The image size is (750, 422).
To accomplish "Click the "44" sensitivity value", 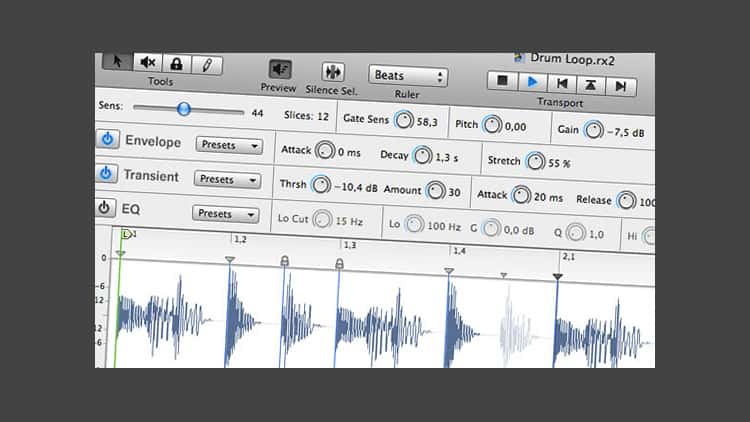I will (257, 113).
